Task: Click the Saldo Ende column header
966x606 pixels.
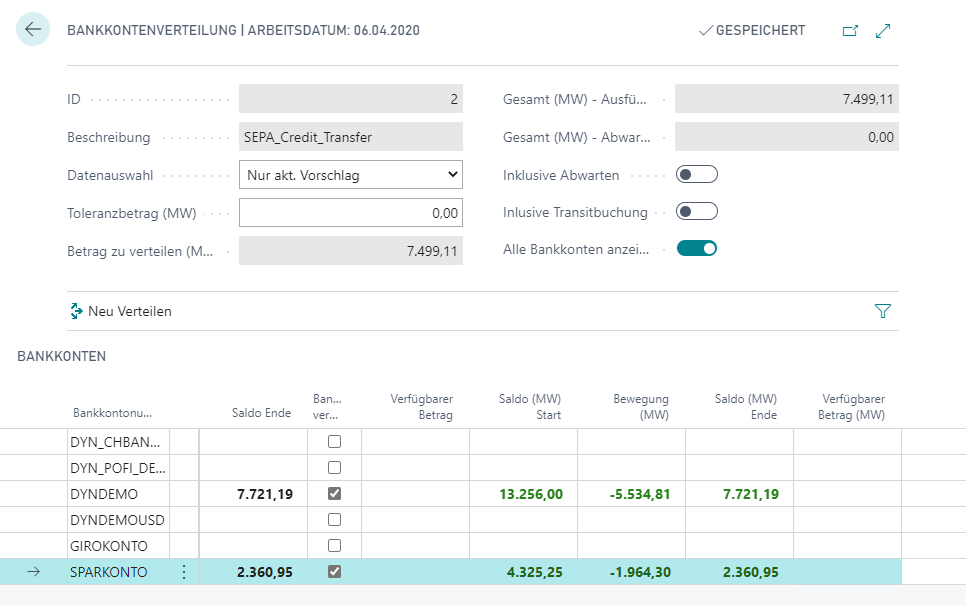Action: [262, 413]
